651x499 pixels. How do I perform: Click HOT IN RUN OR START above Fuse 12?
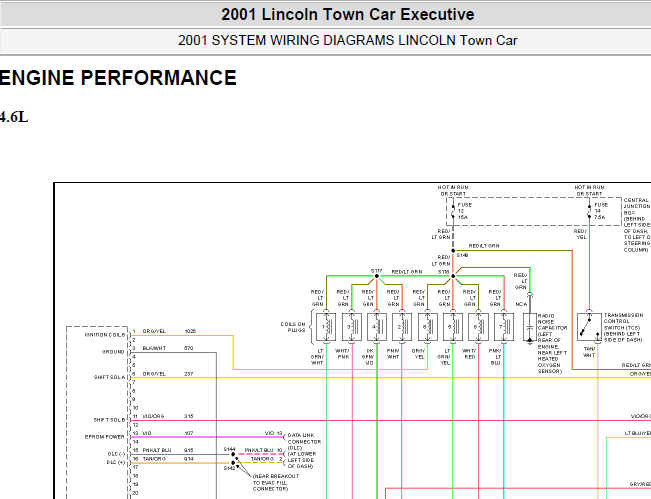point(453,191)
